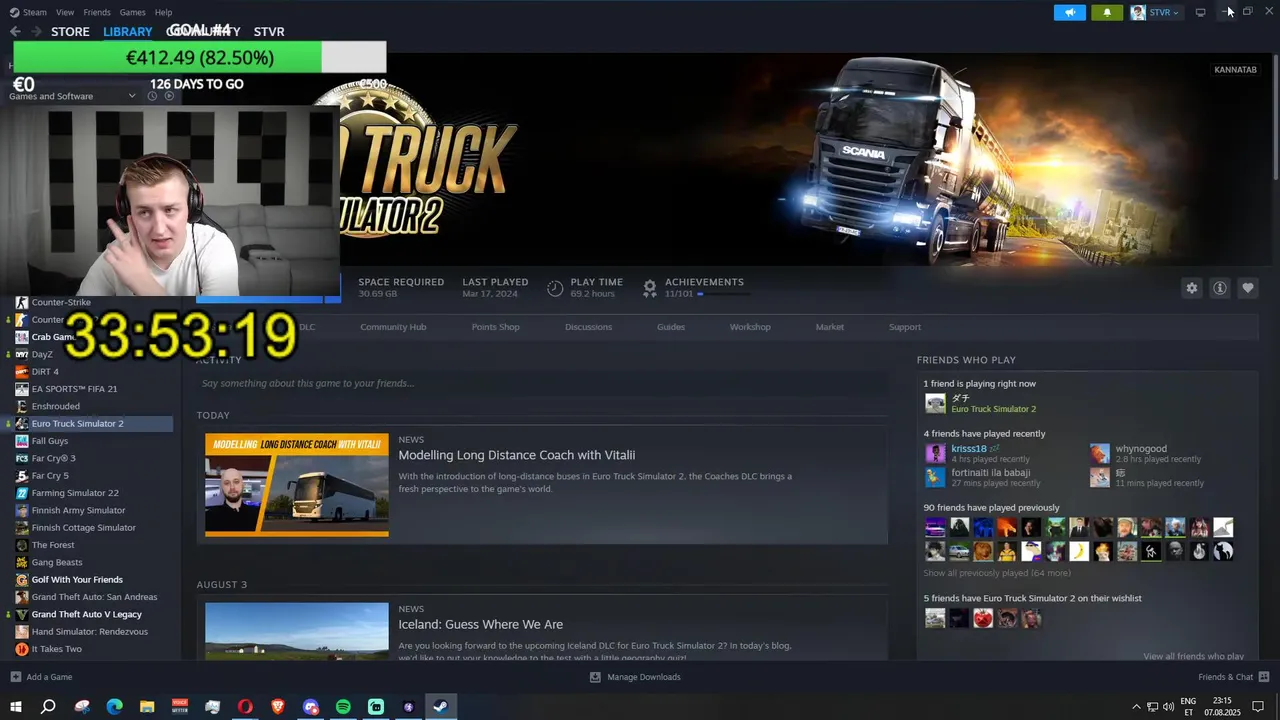Image resolution: width=1280 pixels, height=720 pixels.
Task: Open the Market tab
Action: [x=830, y=327]
